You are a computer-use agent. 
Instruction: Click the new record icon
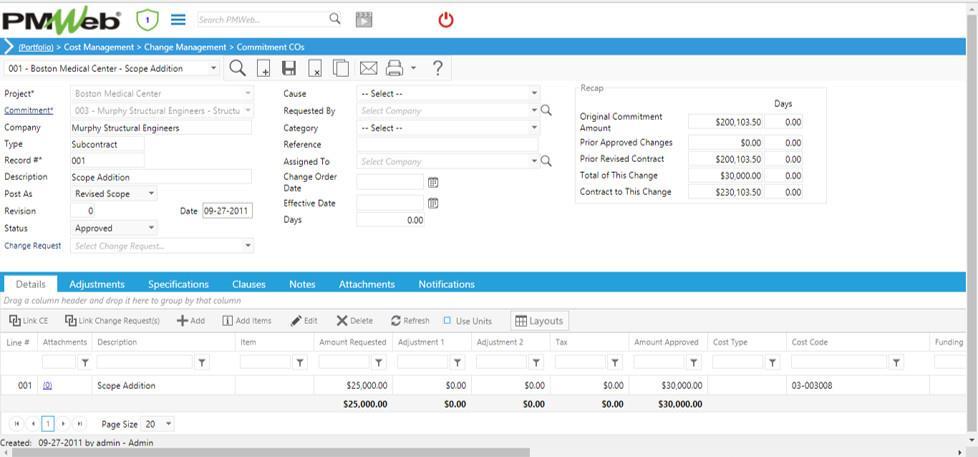tap(263, 68)
